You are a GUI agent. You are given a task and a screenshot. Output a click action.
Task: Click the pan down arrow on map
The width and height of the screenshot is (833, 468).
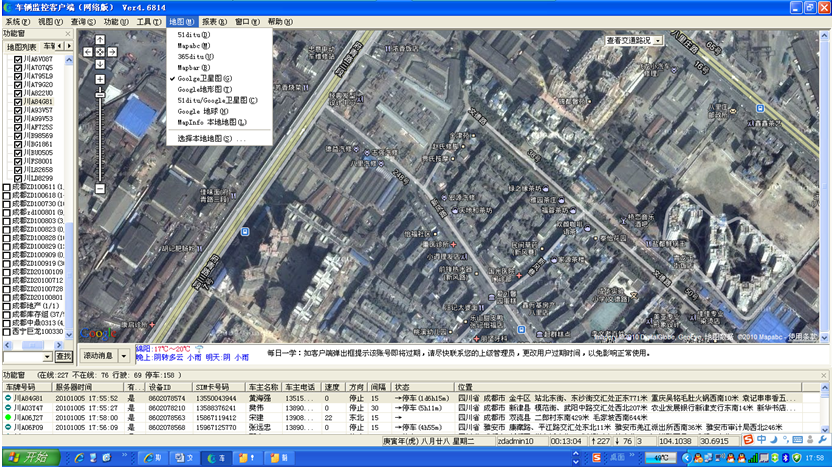(x=100, y=62)
